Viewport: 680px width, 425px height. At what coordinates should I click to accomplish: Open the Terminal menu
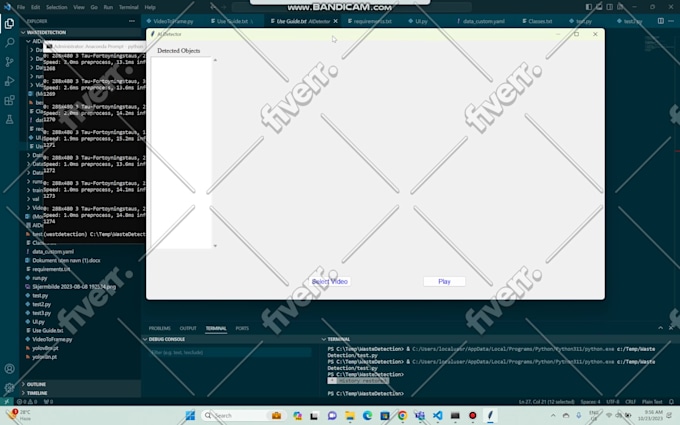129,7
